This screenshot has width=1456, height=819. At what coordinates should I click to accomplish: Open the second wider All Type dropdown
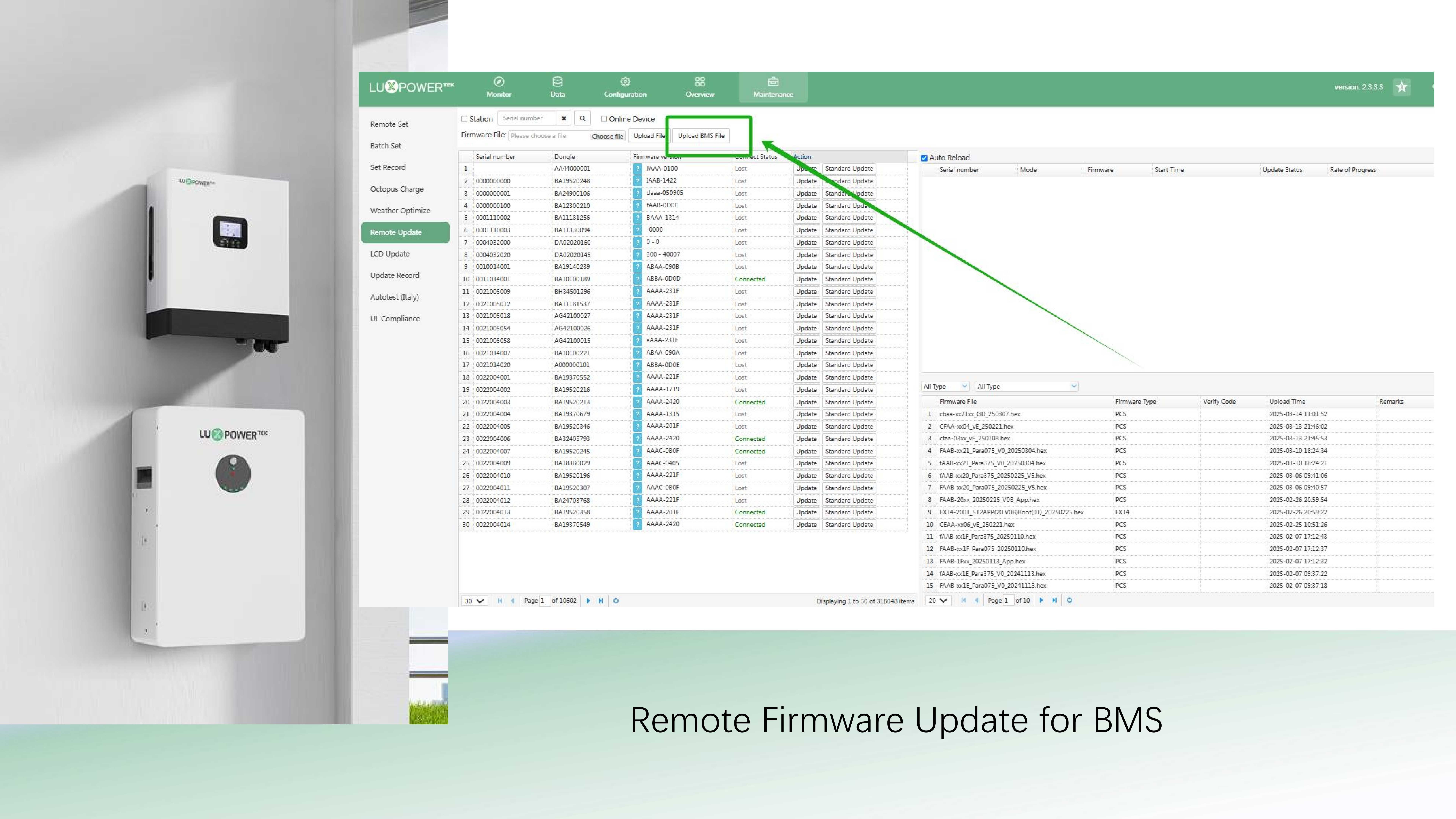[x=1026, y=387]
